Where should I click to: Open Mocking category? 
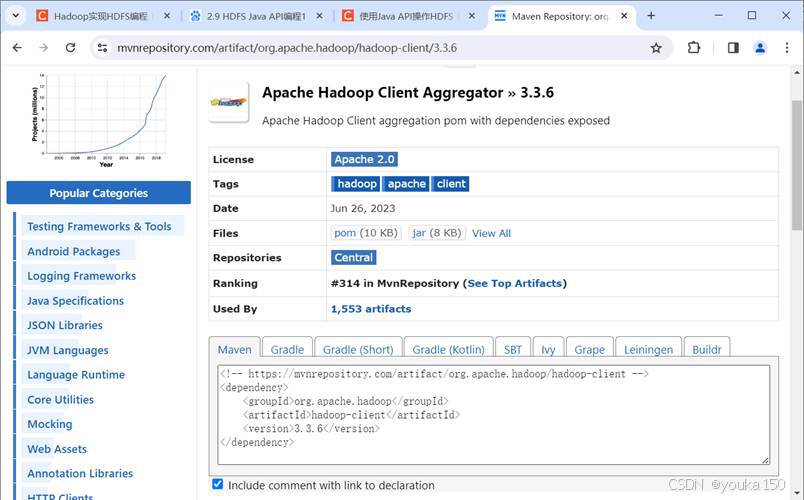click(x=50, y=424)
